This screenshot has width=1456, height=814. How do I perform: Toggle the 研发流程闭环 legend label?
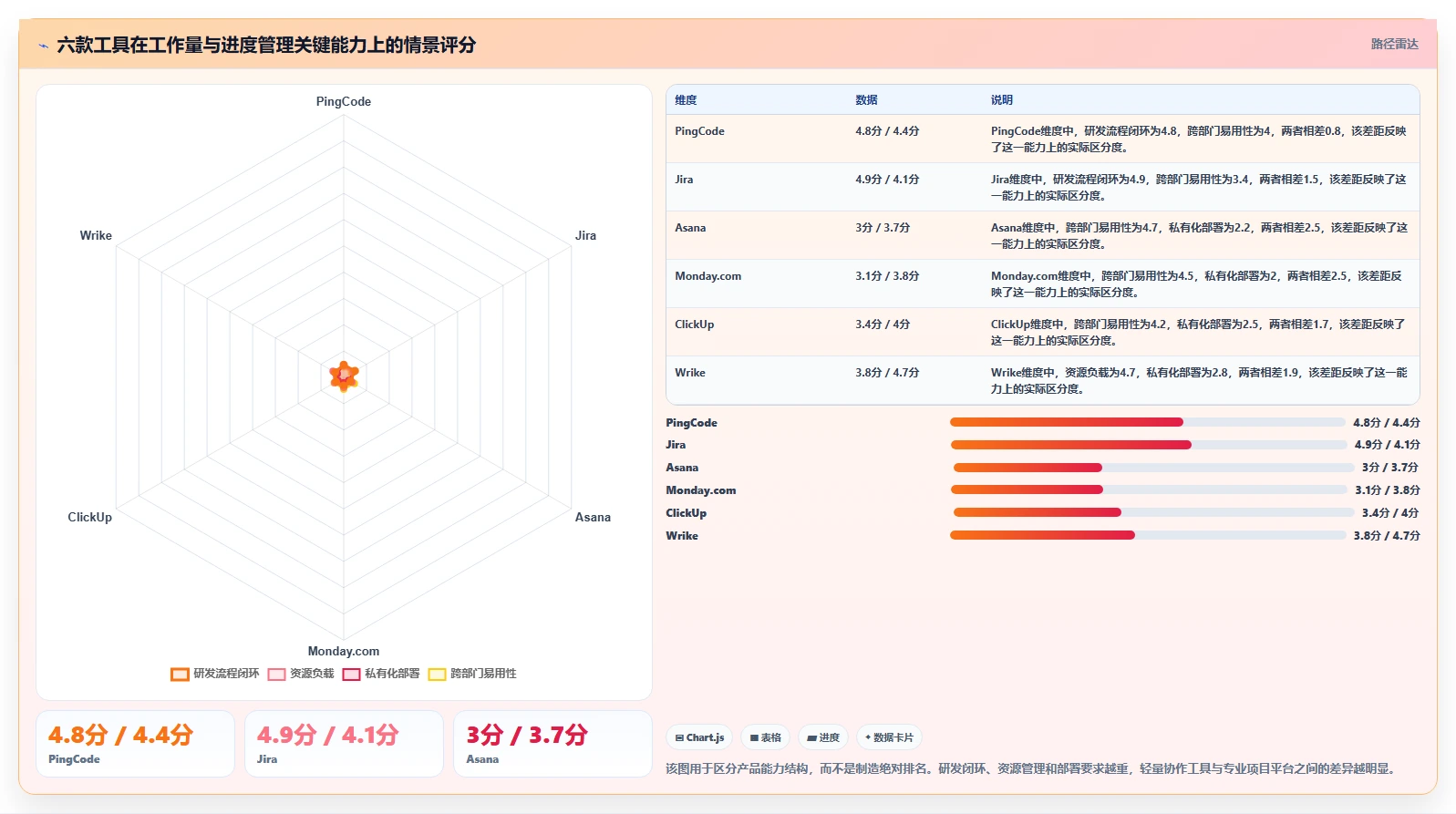[x=226, y=674]
